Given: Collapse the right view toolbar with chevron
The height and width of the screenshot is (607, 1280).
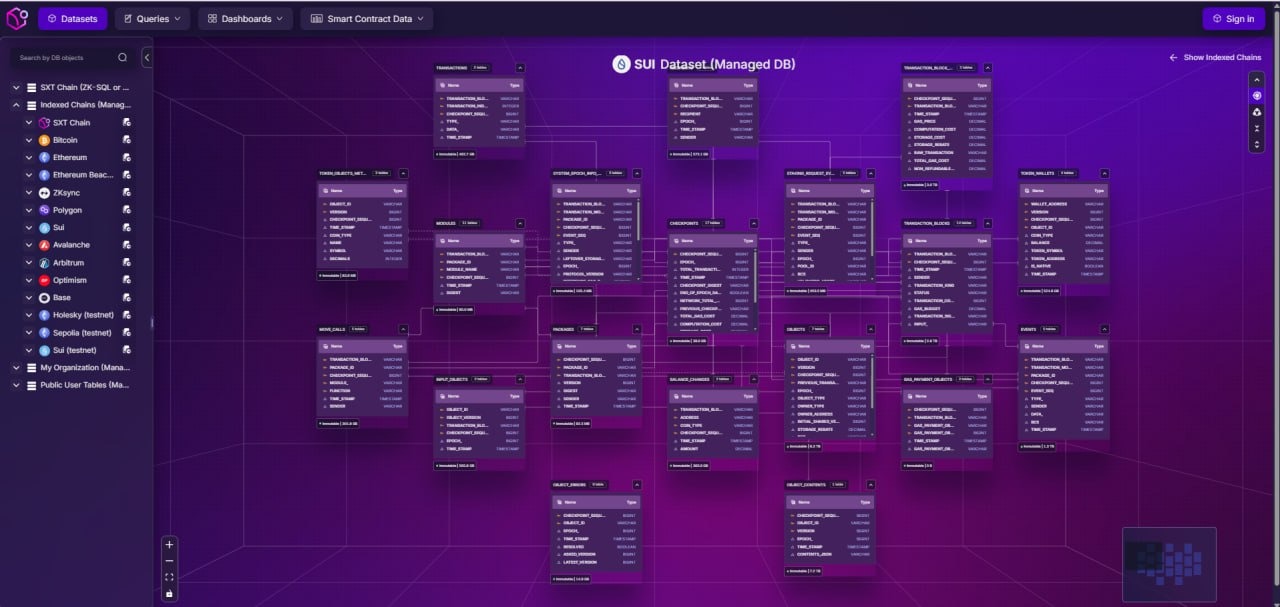Looking at the screenshot, I should point(1257,80).
